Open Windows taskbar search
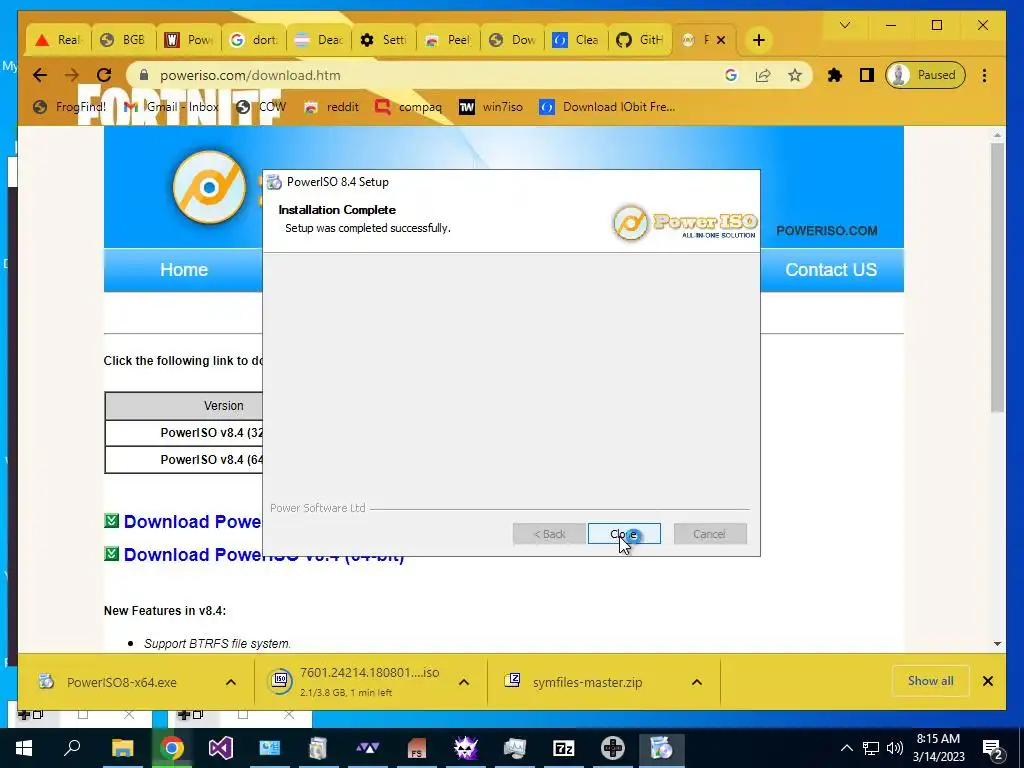1024x768 pixels. click(72, 748)
